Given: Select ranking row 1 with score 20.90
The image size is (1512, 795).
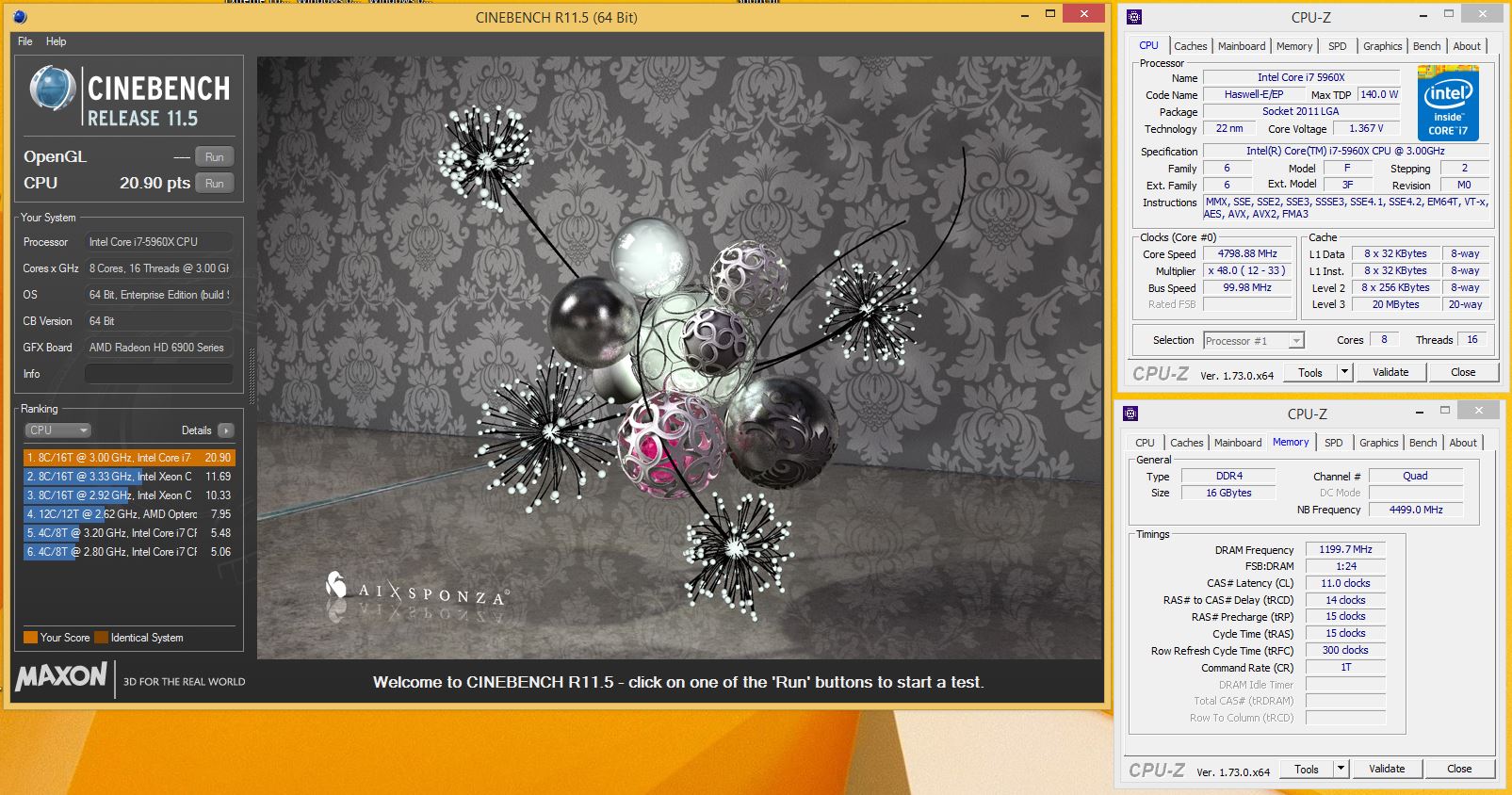Looking at the screenshot, I should click(x=129, y=458).
